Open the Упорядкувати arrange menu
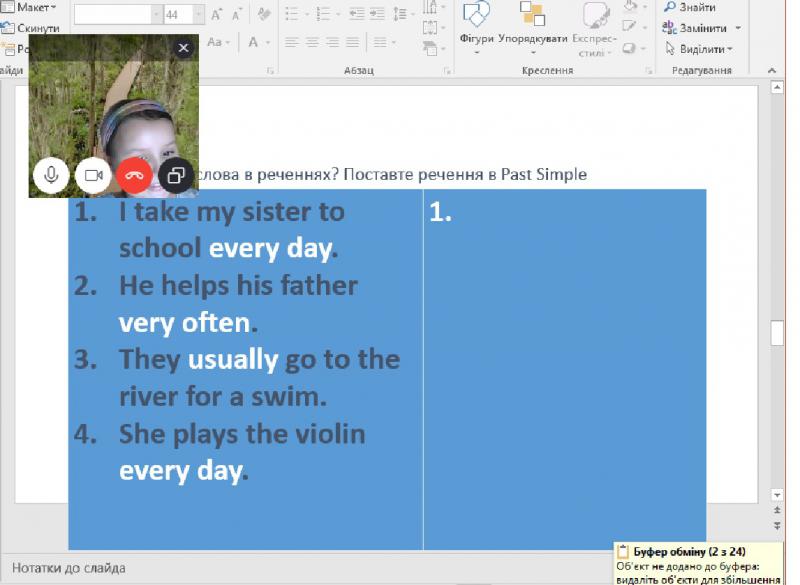This screenshot has height=585, width=800. (x=533, y=29)
